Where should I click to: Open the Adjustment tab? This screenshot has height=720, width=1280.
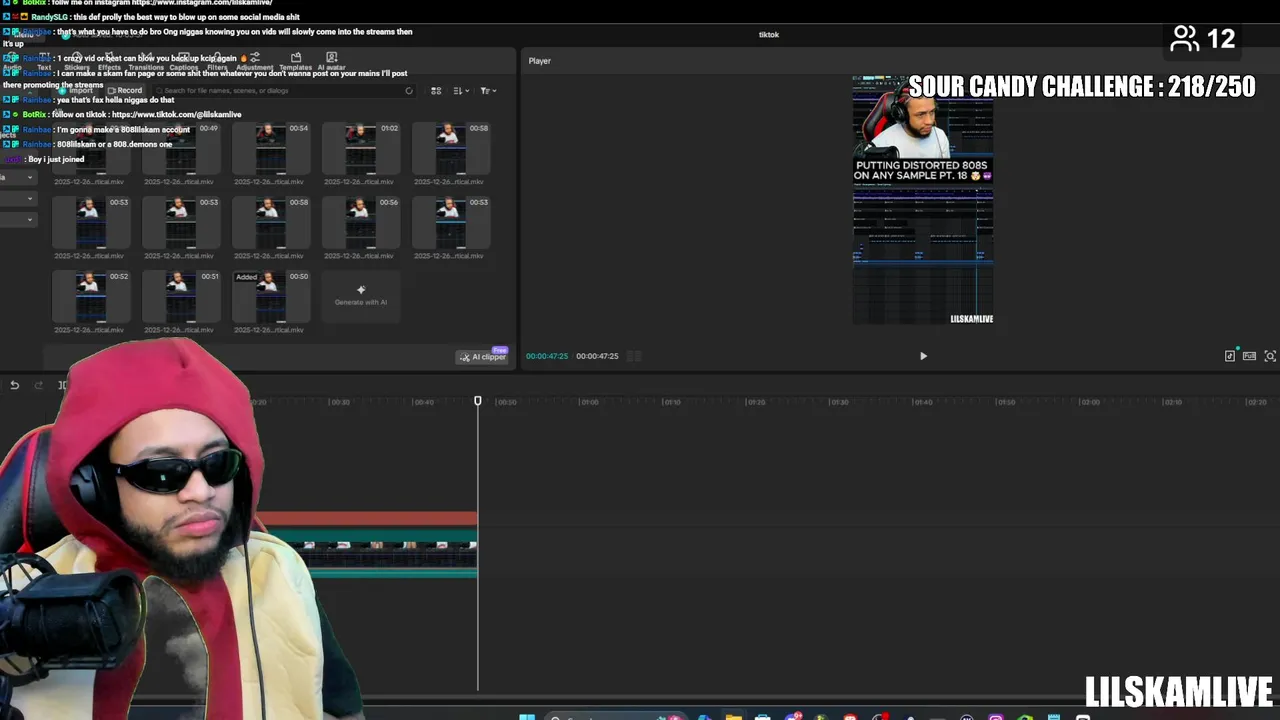(x=255, y=62)
